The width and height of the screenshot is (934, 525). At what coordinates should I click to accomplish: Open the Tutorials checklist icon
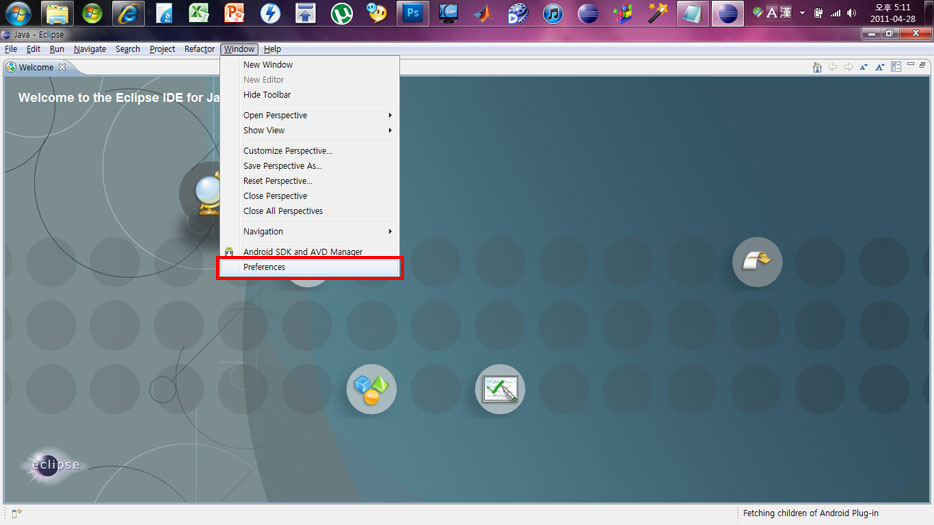[x=500, y=389]
